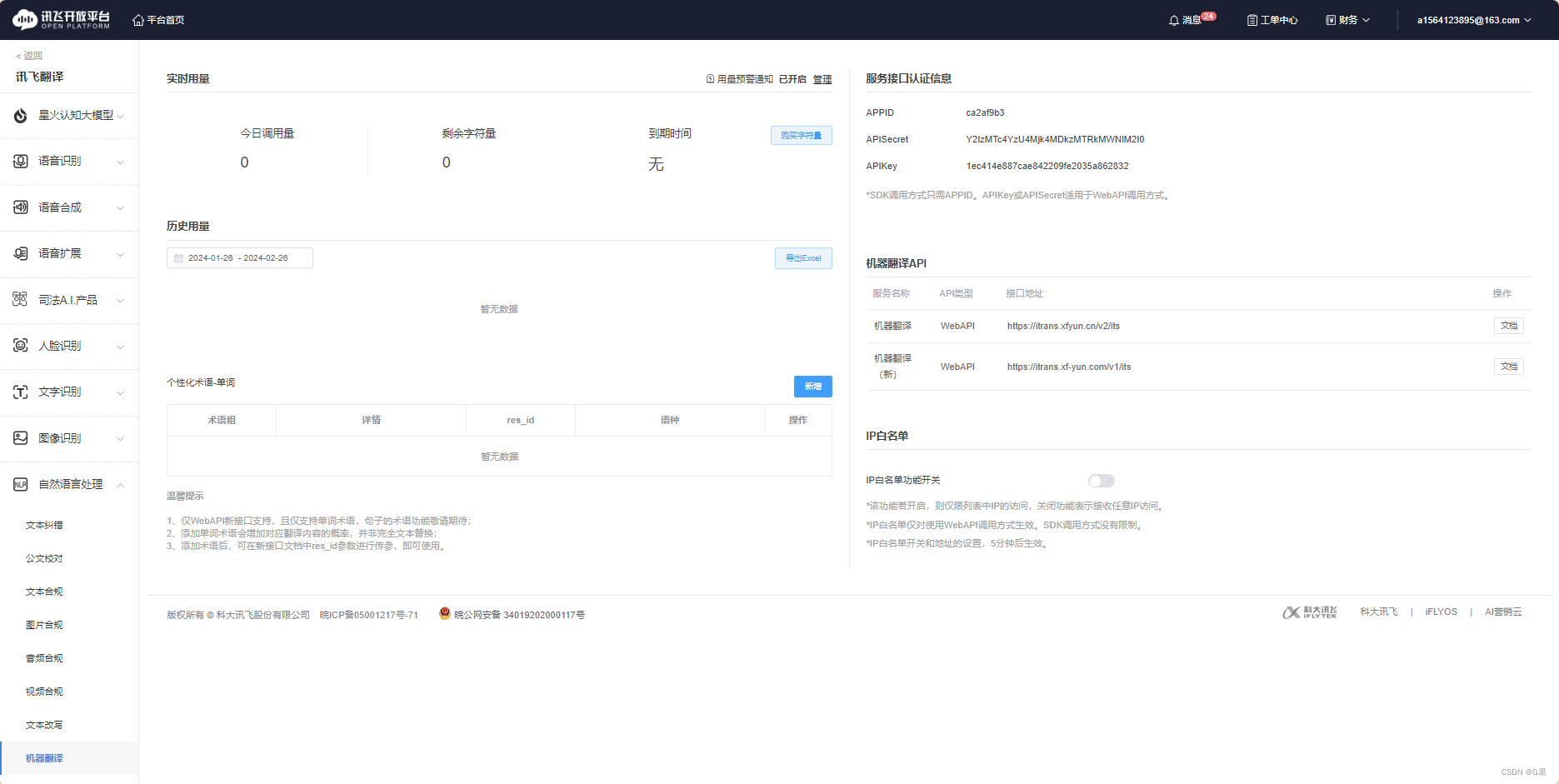Click the 导出Excel button
The image size is (1559, 784).
[803, 258]
